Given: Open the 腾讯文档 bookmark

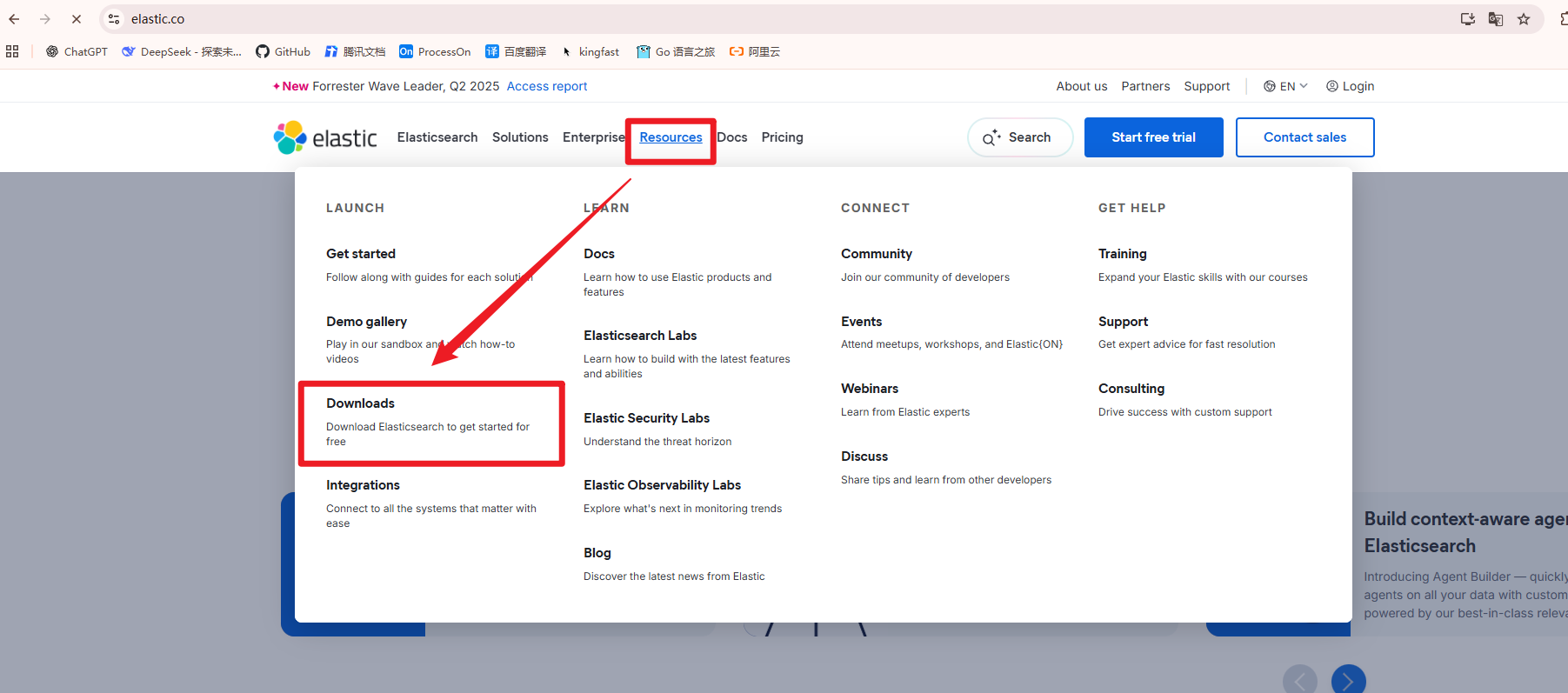Looking at the screenshot, I should [355, 51].
